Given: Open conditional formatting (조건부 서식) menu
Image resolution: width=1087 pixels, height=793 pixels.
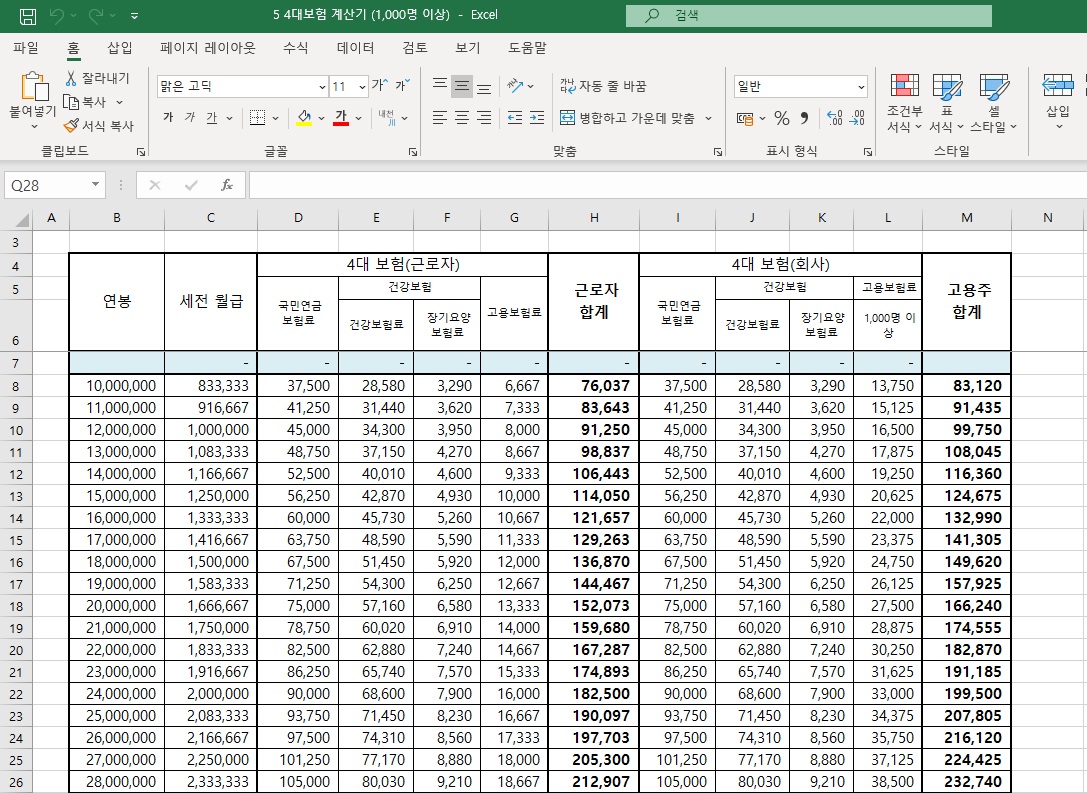Looking at the screenshot, I should pos(905,103).
